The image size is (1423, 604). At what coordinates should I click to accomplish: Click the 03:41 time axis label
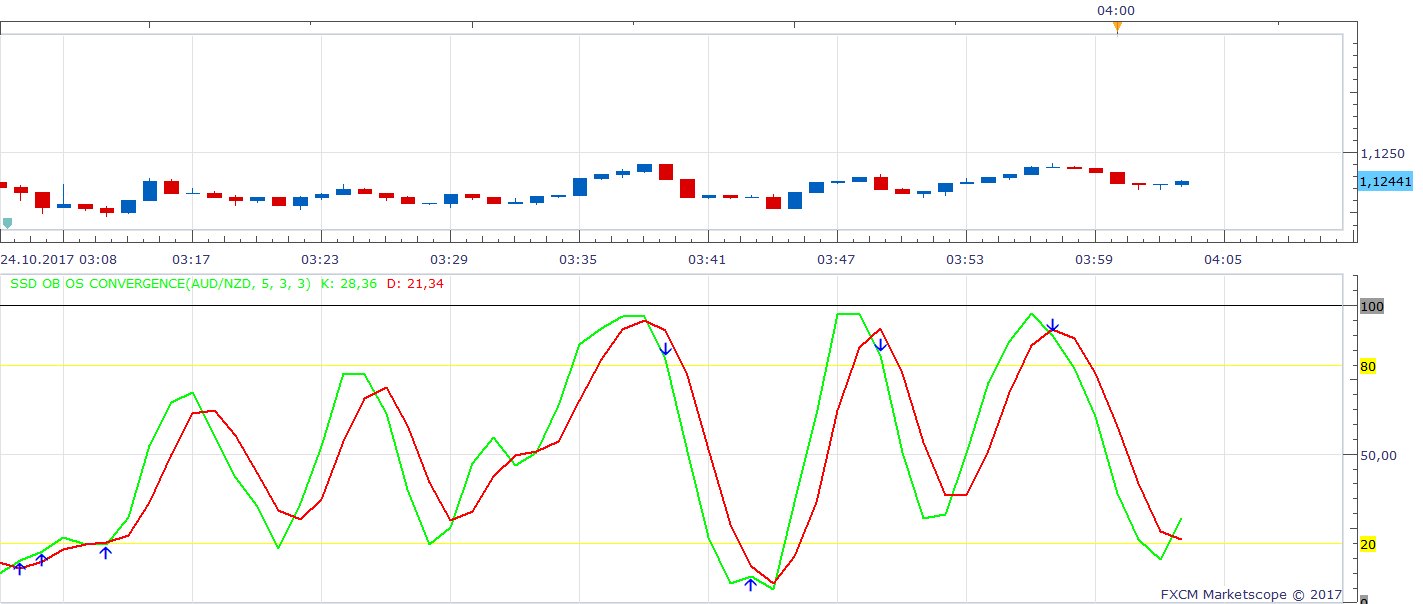click(707, 259)
